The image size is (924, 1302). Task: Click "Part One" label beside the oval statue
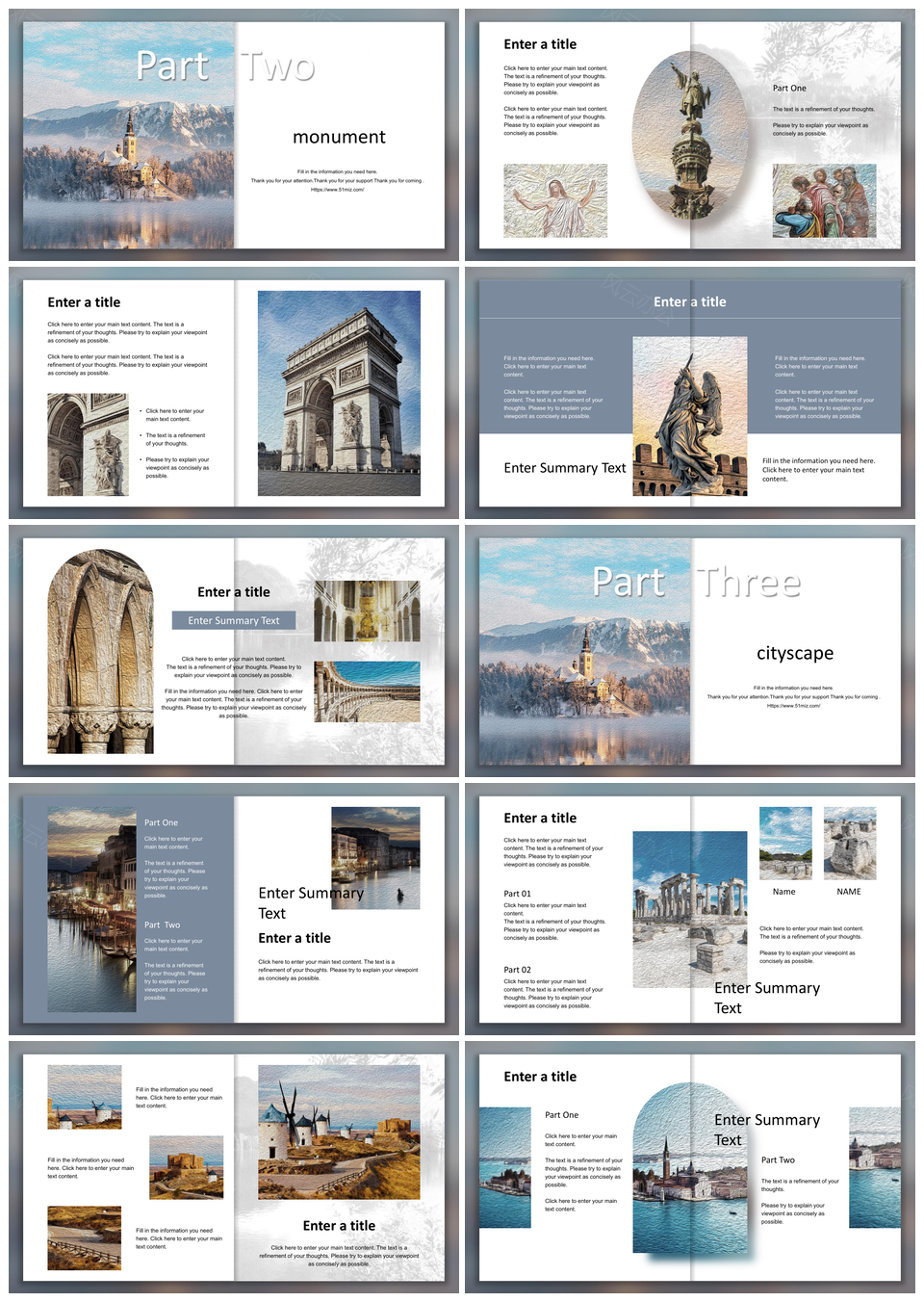(789, 89)
